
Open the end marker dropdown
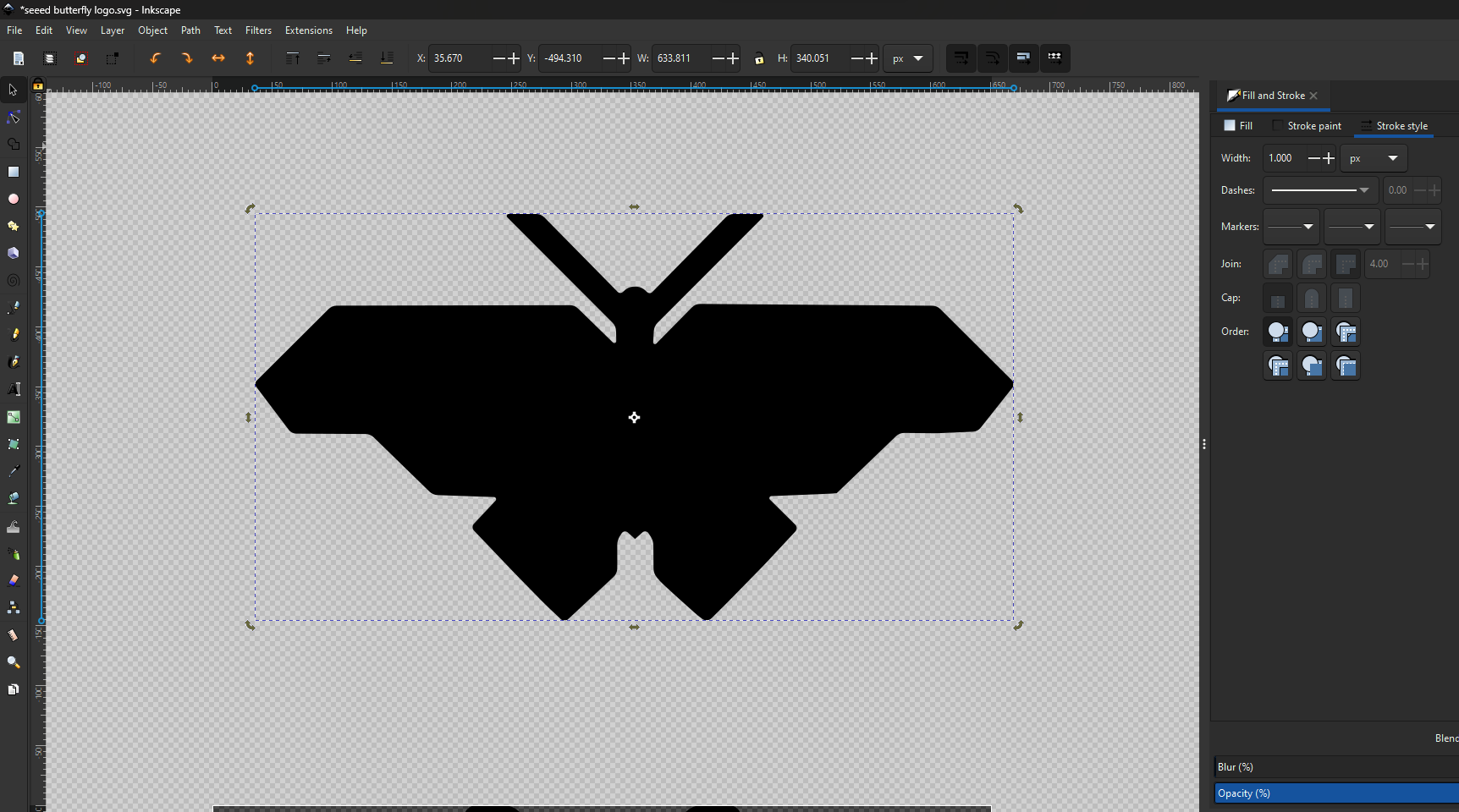click(x=1412, y=227)
